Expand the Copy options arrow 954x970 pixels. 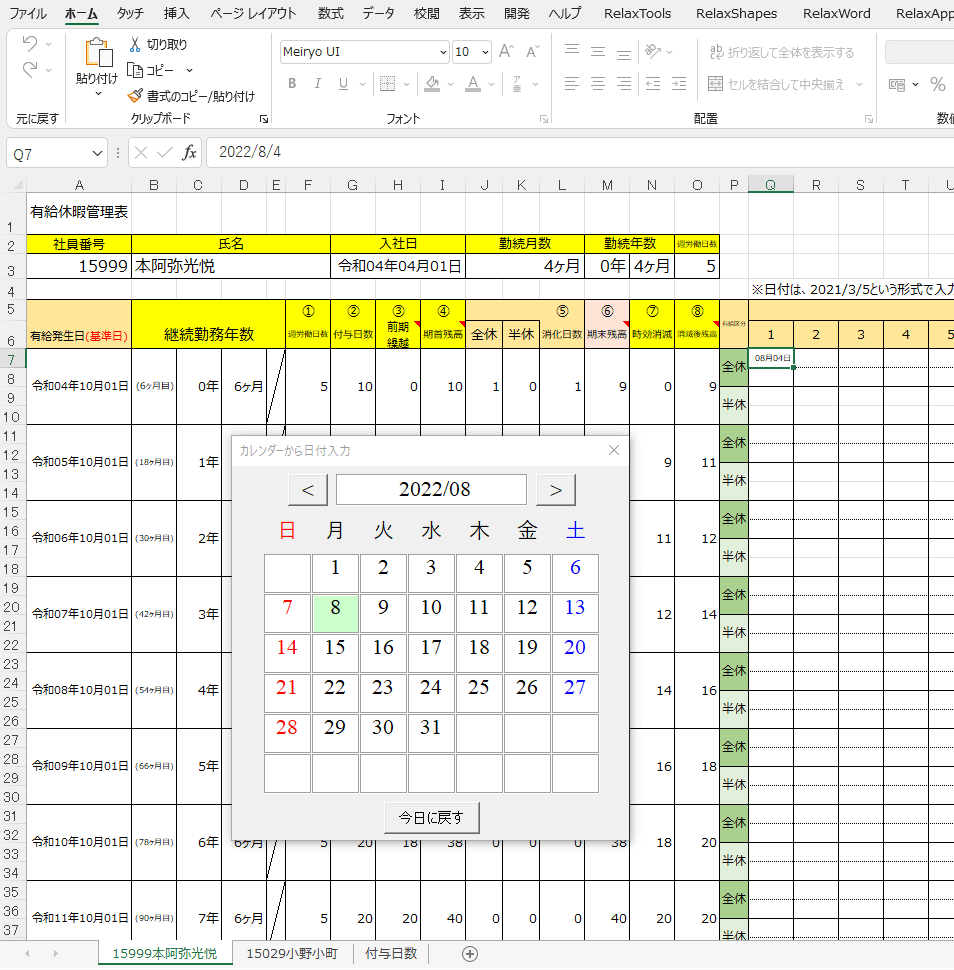point(189,71)
